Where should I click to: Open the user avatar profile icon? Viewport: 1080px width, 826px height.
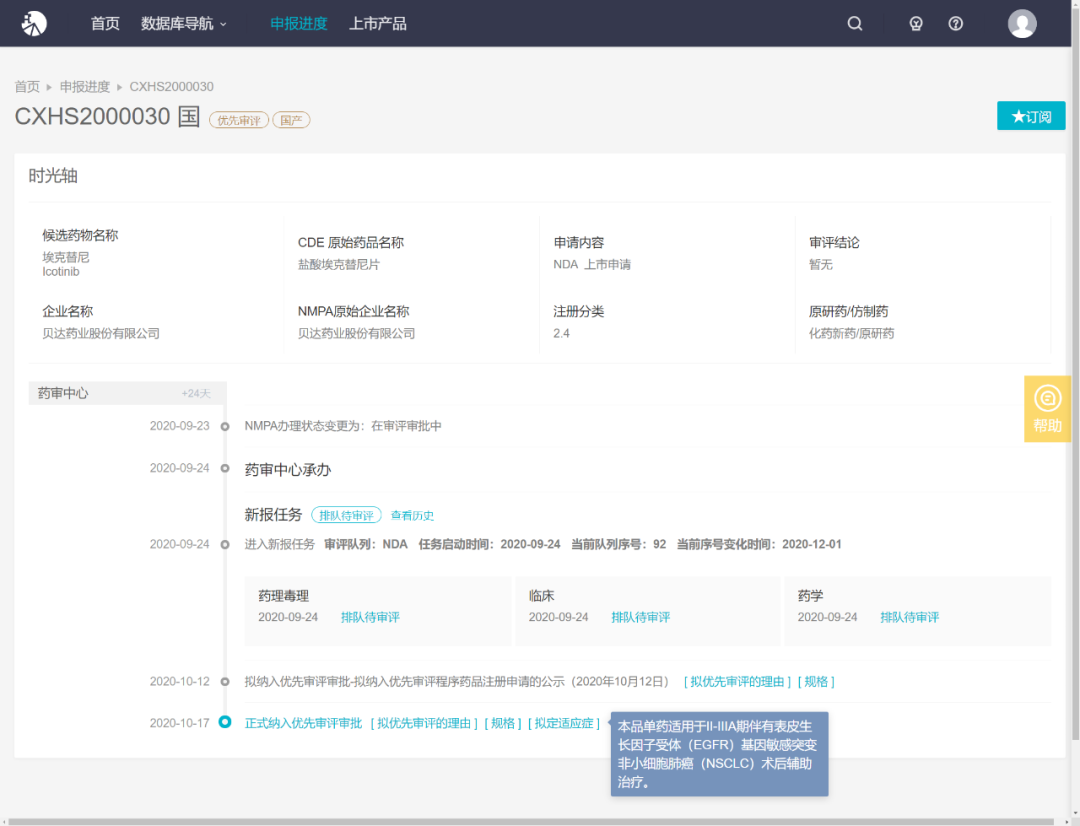(x=1022, y=23)
